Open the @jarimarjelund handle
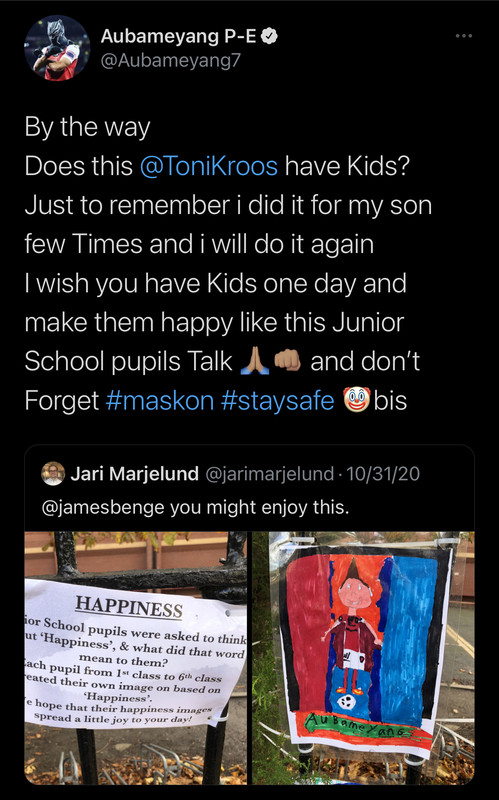 click(x=269, y=474)
